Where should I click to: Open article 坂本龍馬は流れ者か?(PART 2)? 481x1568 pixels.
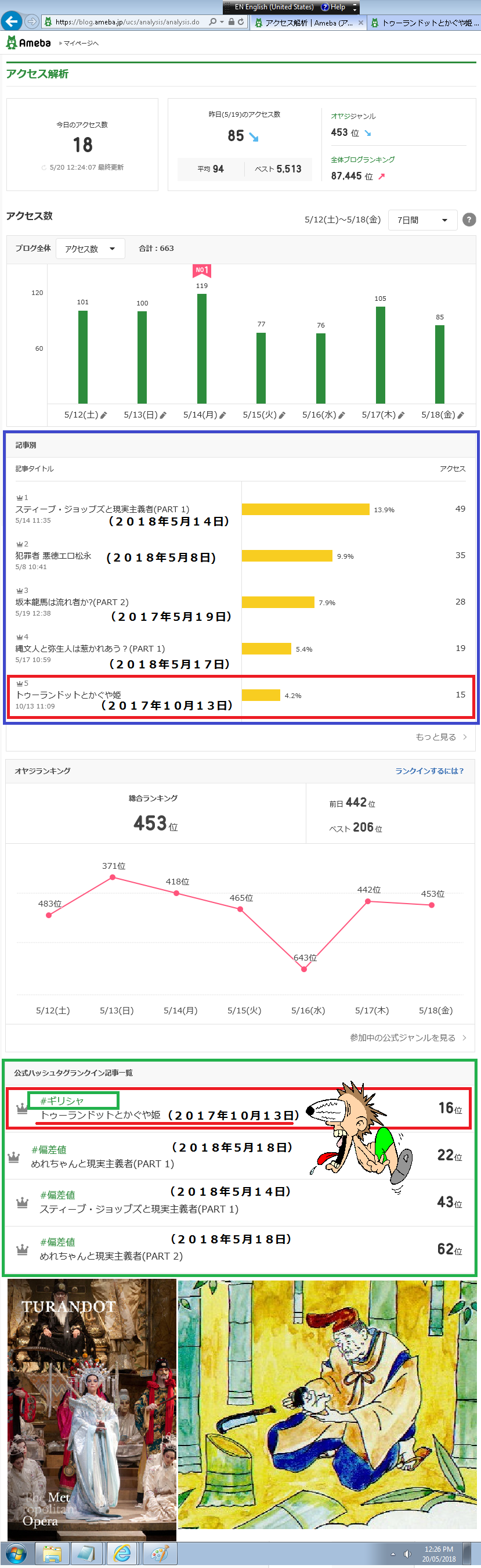(72, 602)
